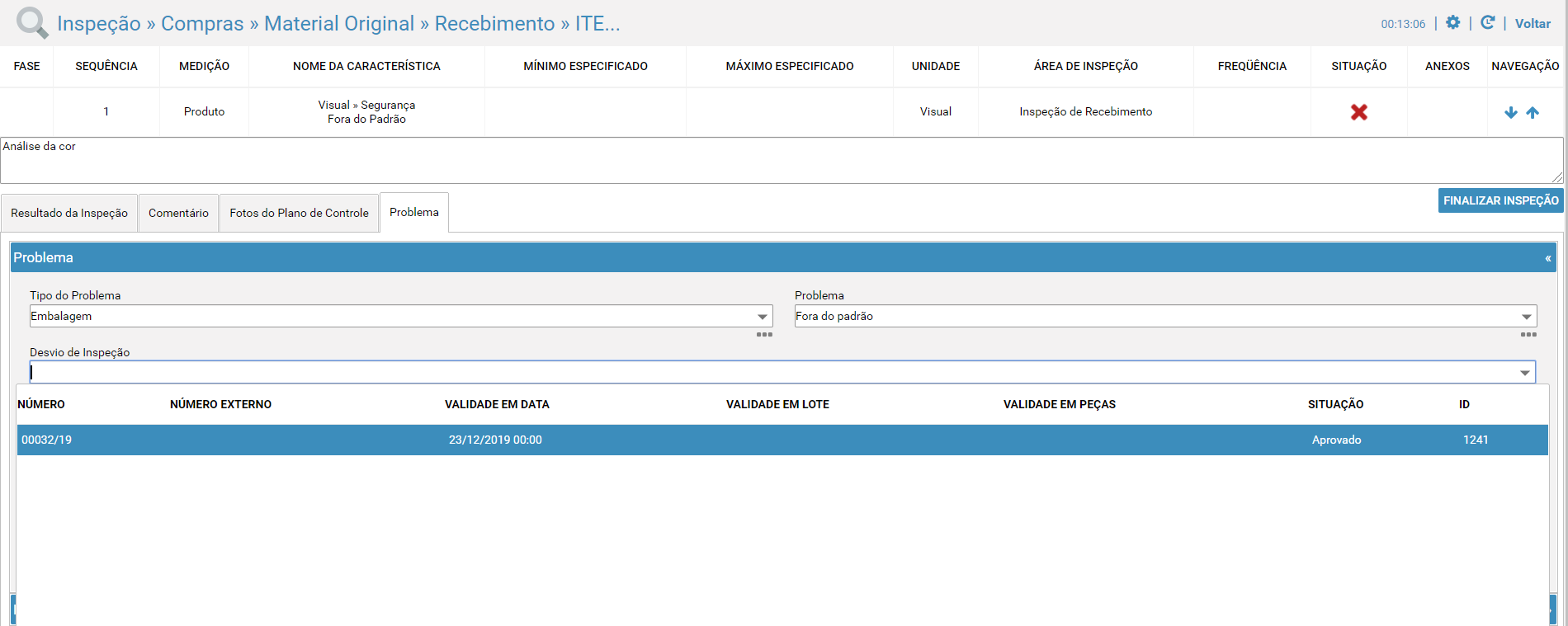Click the Inspeção breadcrumb link
Viewport: 1568px width, 626px height.
(99, 24)
